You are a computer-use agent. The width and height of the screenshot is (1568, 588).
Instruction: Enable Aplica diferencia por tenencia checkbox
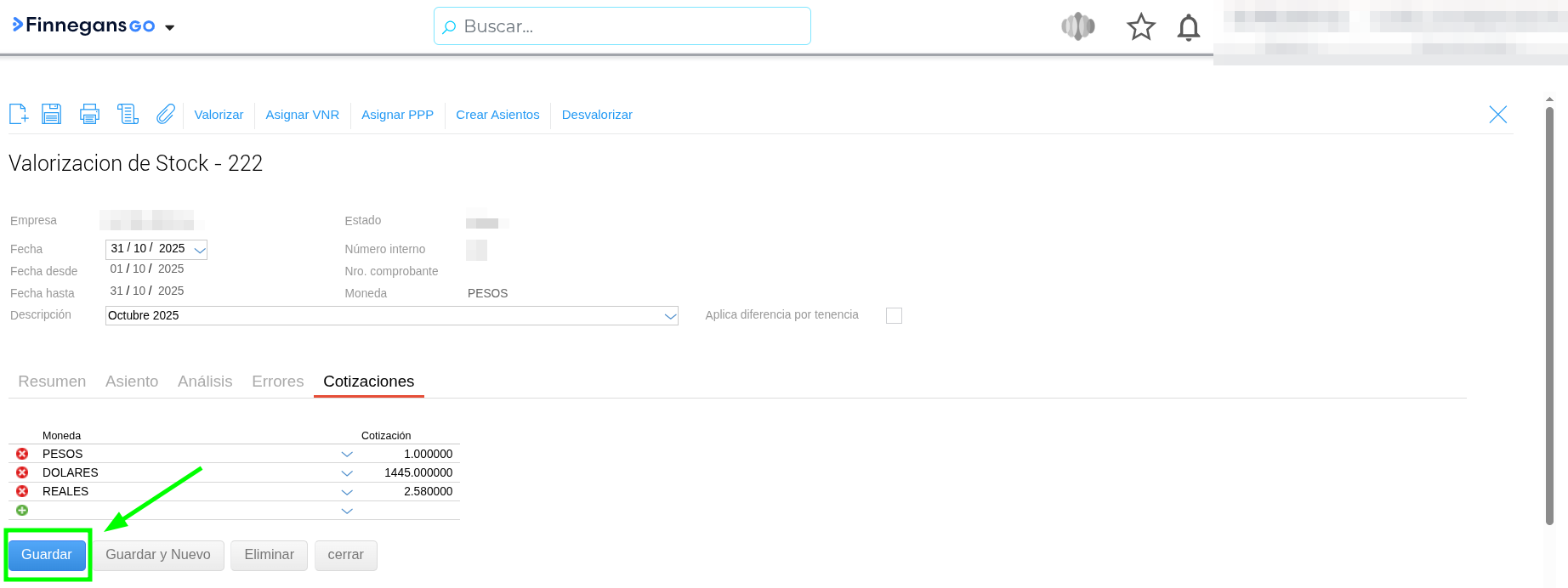894,315
